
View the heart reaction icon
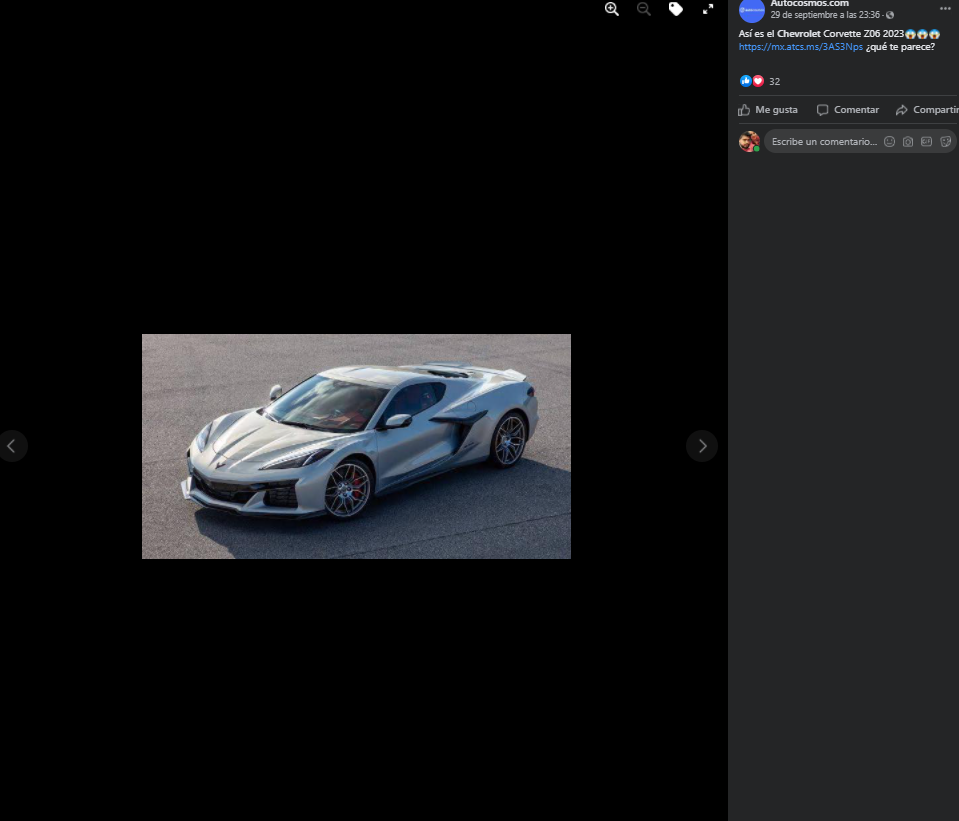tap(758, 81)
